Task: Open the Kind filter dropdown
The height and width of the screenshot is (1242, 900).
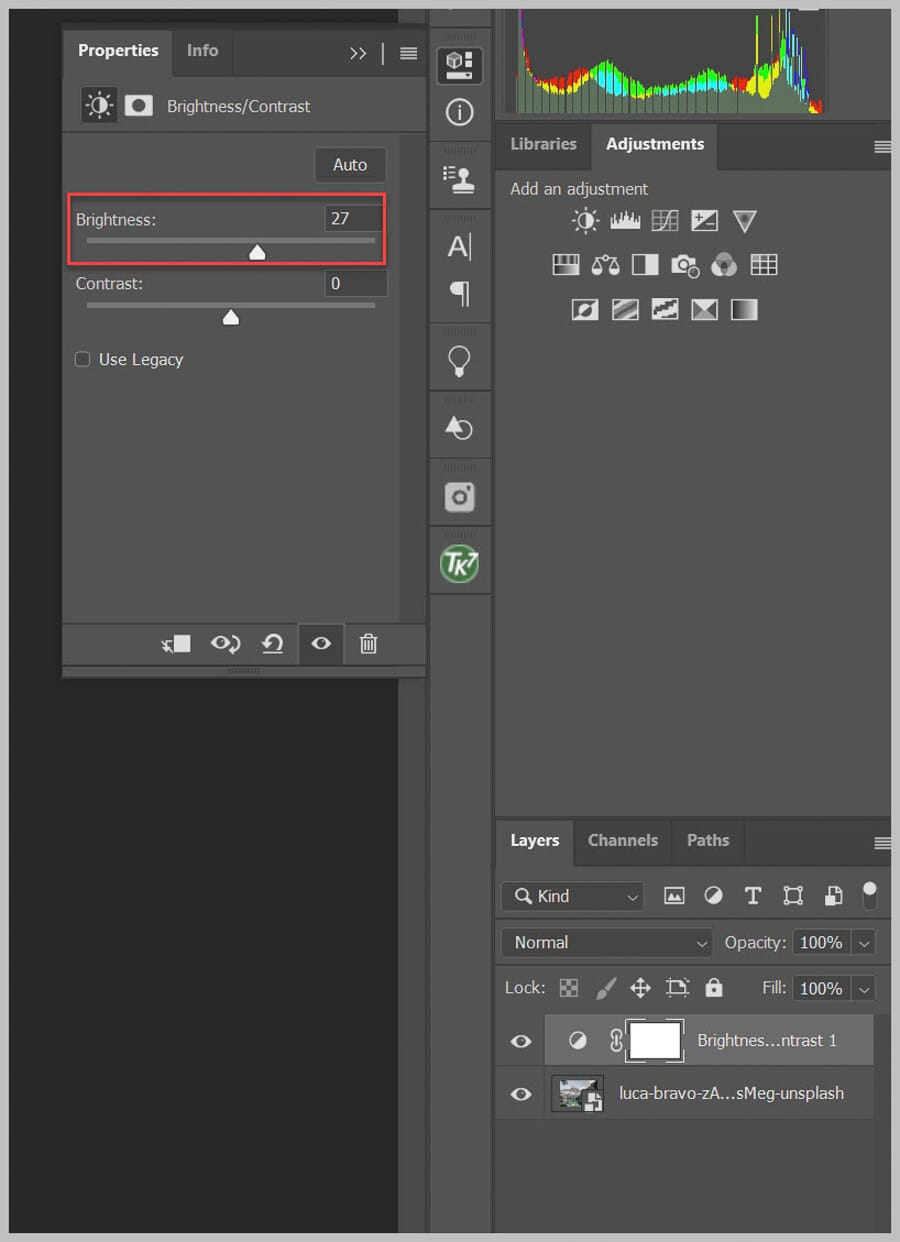Action: [x=571, y=896]
